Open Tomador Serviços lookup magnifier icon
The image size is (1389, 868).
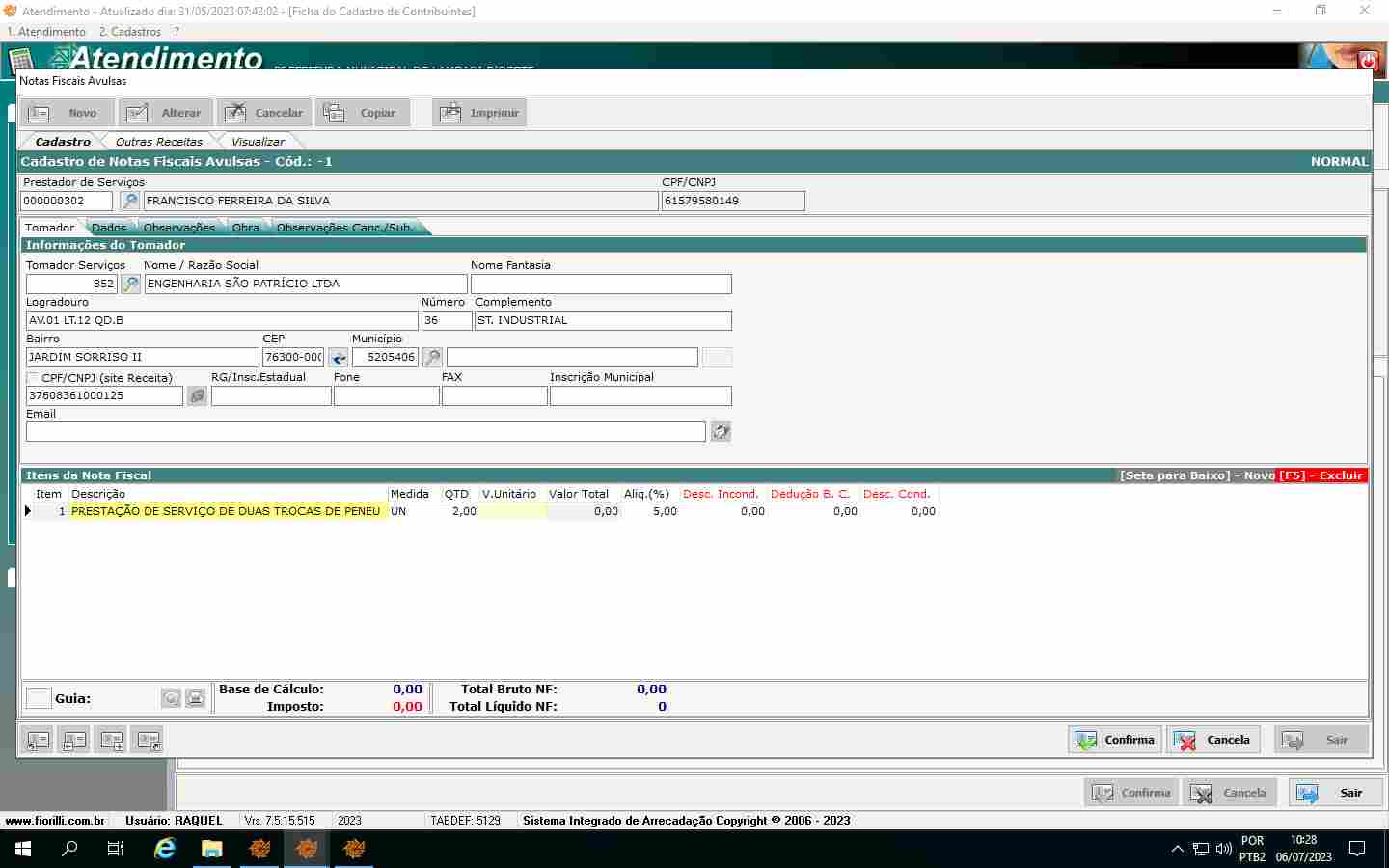tap(130, 284)
